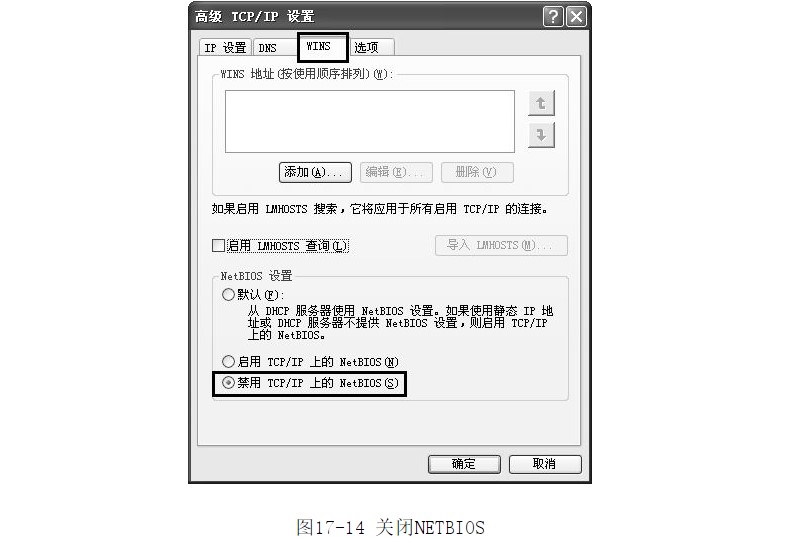Click the 添加 button to add WINS address

(315, 173)
